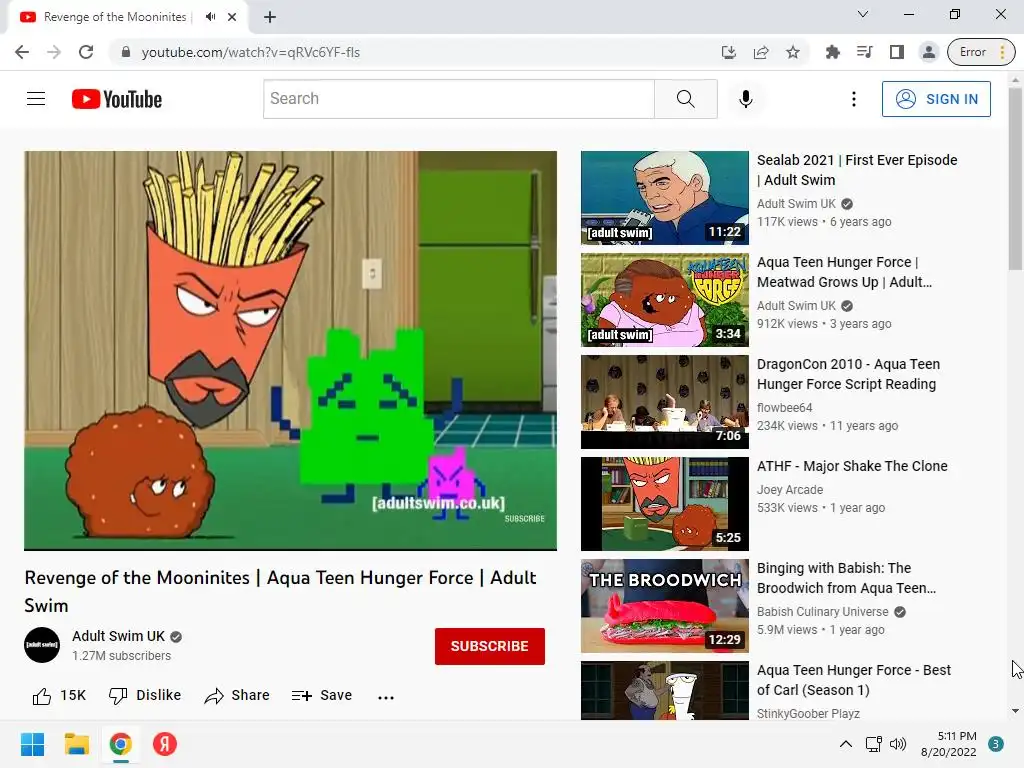Open Meatwad Grows Up video title
The height and width of the screenshot is (768, 1024).
click(x=844, y=272)
